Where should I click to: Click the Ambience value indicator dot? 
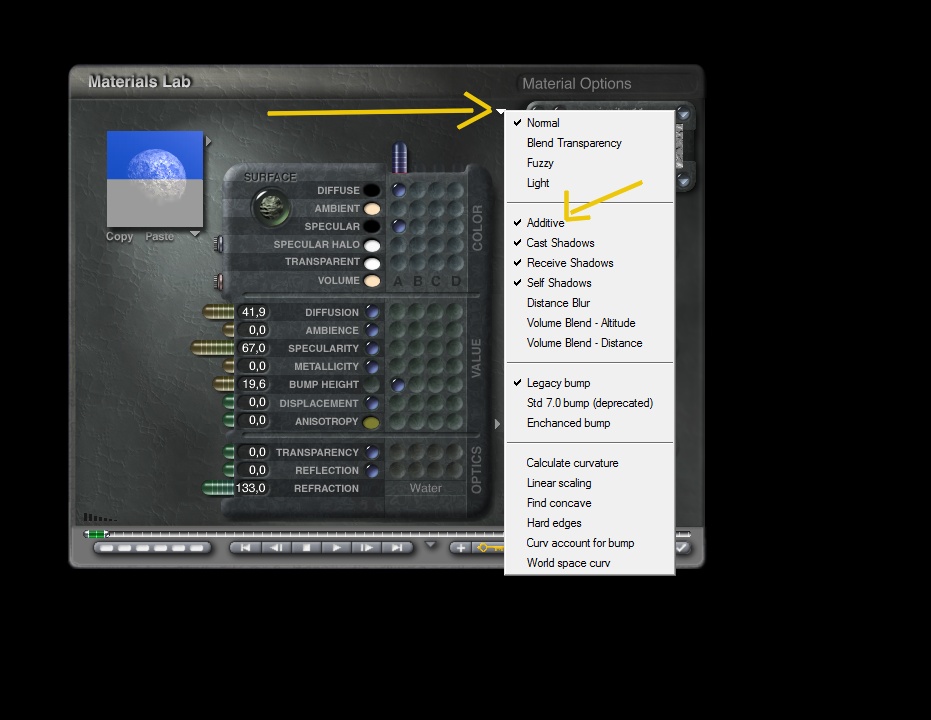[372, 330]
